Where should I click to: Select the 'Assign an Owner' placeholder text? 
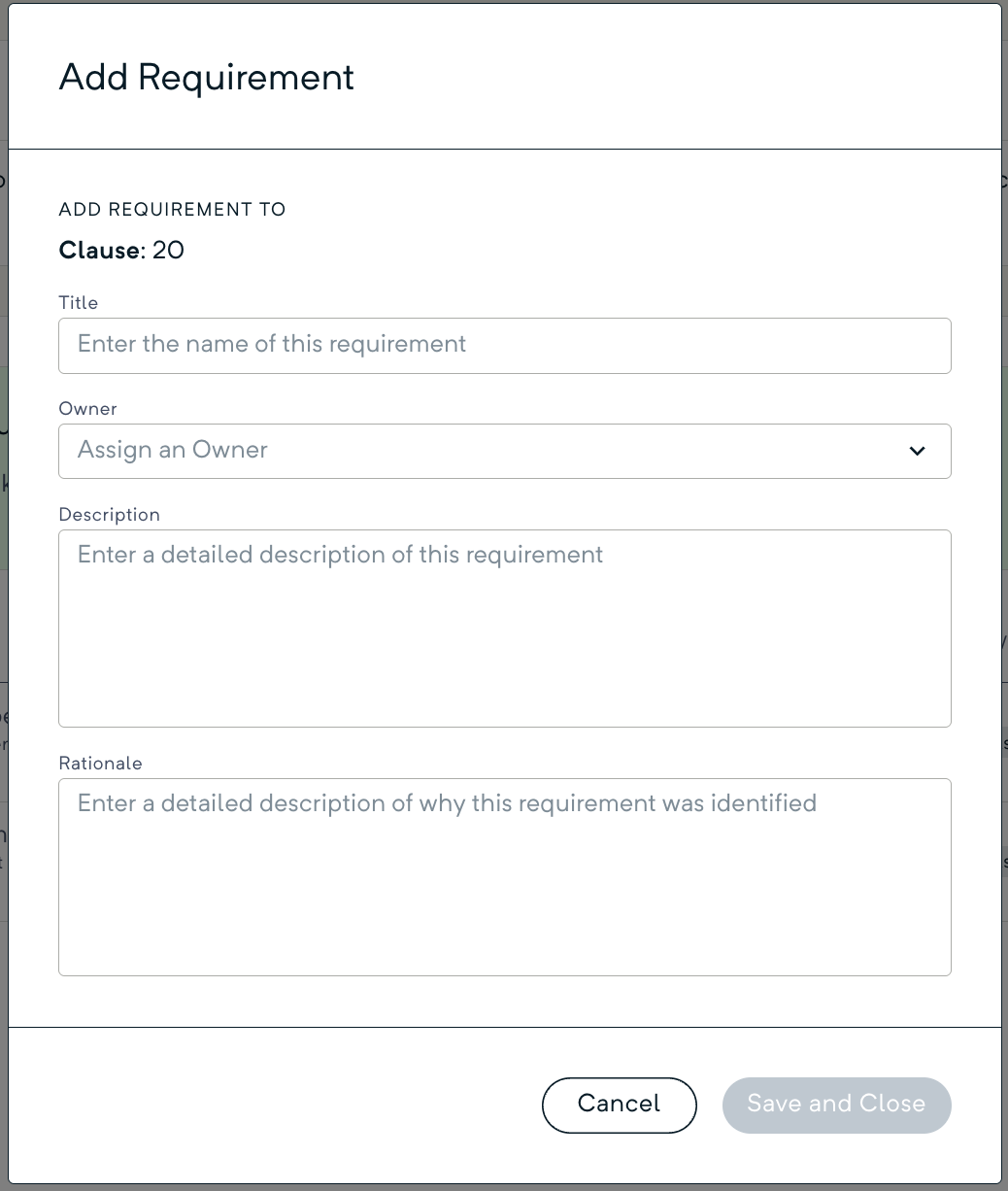(x=173, y=450)
